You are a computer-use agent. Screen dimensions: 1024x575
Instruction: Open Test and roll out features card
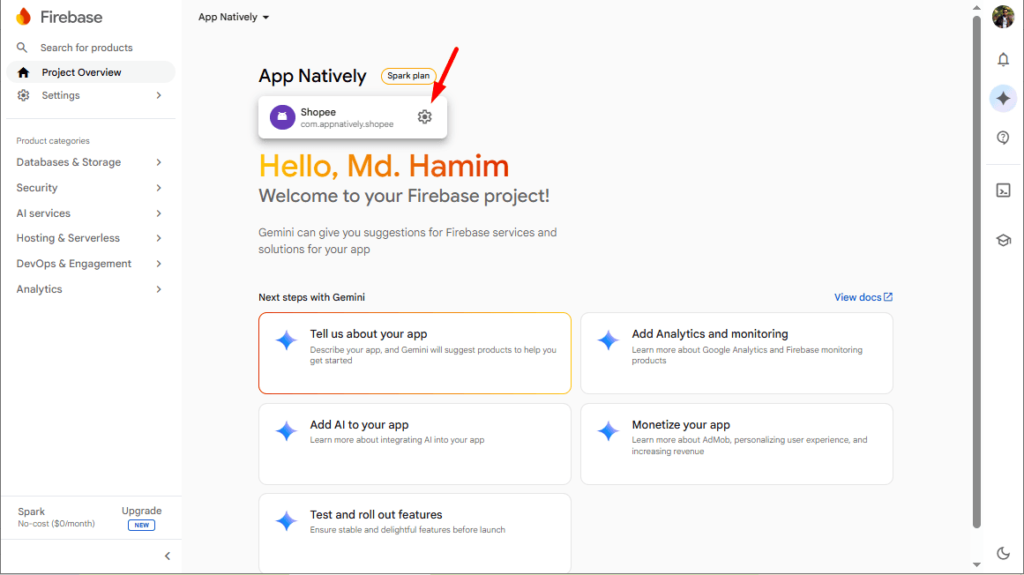pyautogui.click(x=415, y=533)
